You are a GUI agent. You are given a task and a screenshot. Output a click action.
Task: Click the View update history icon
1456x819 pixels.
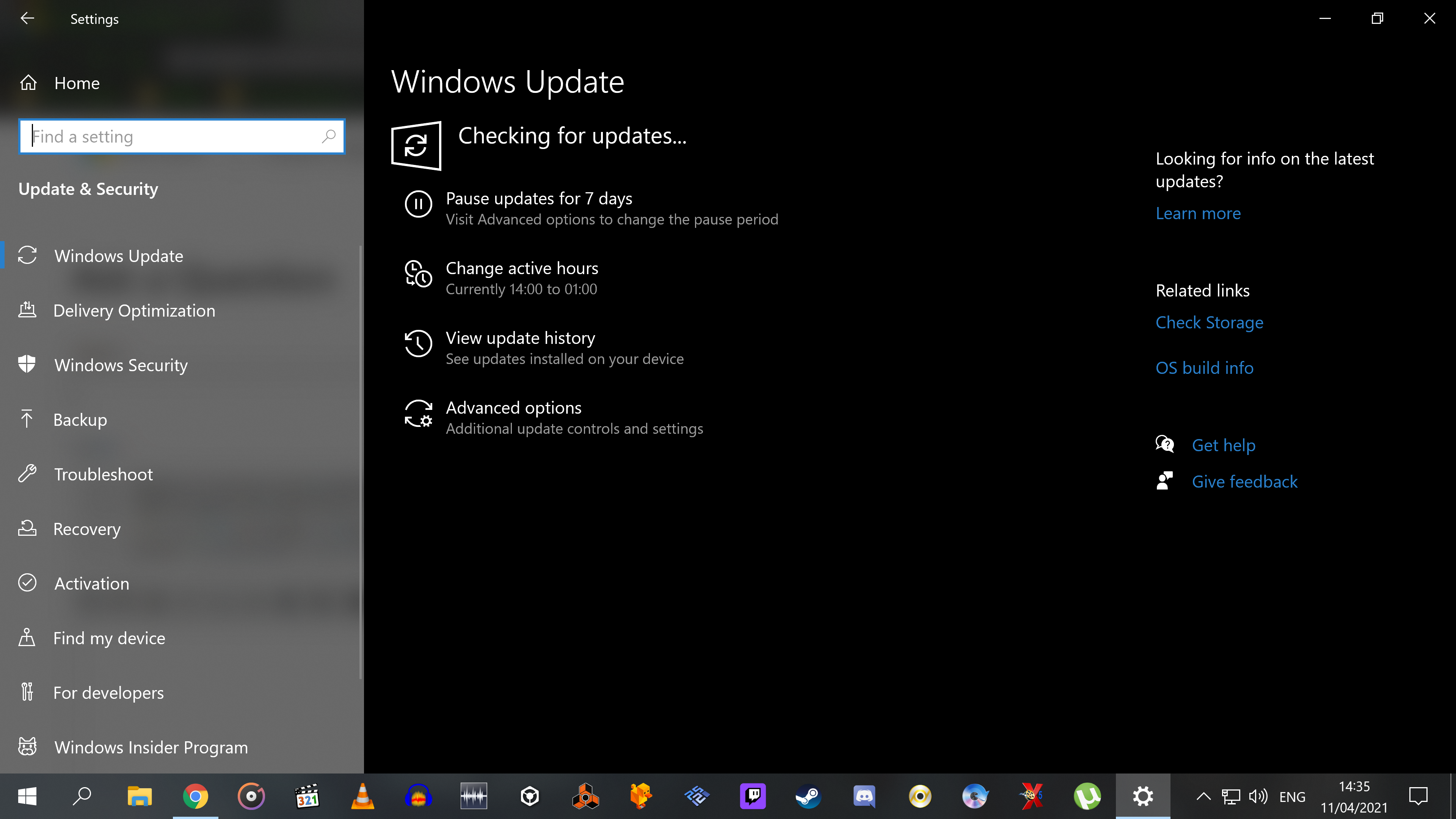click(x=418, y=344)
